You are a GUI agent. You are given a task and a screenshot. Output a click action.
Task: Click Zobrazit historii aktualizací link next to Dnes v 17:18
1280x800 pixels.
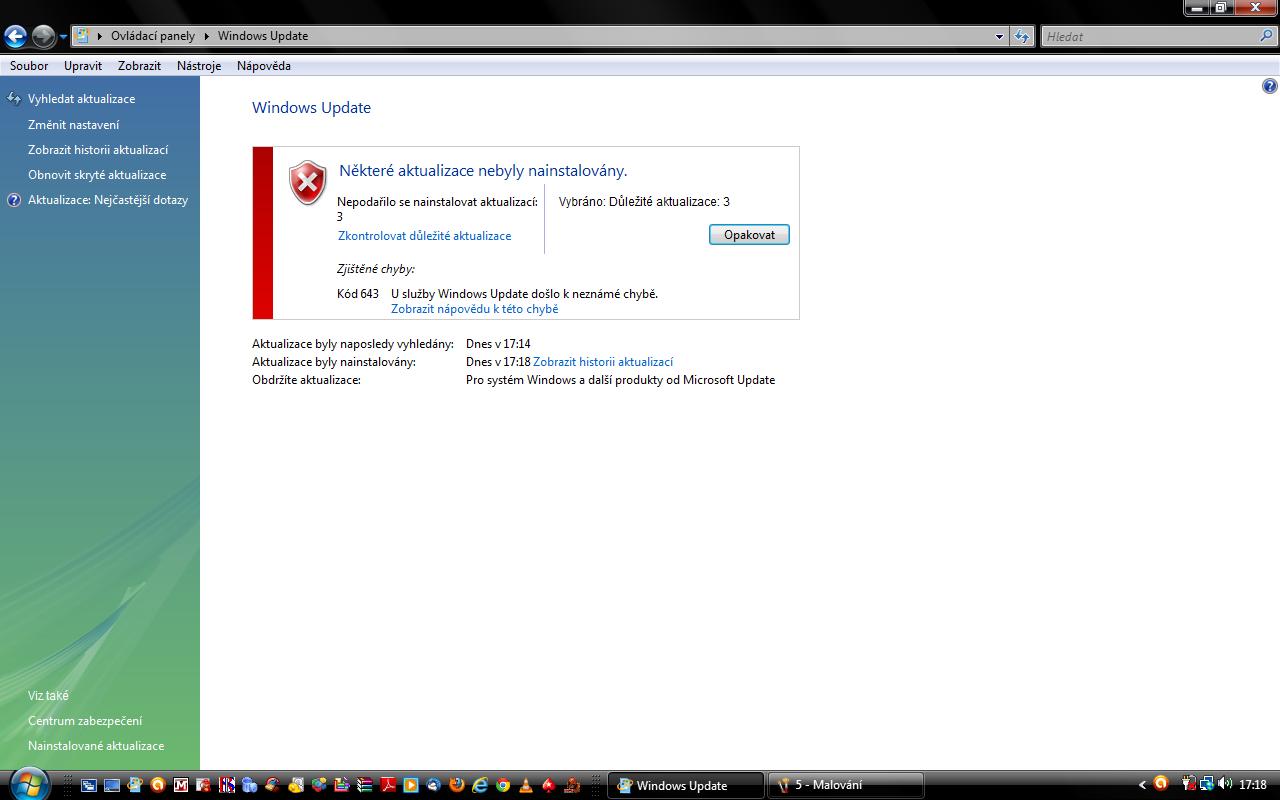click(603, 362)
